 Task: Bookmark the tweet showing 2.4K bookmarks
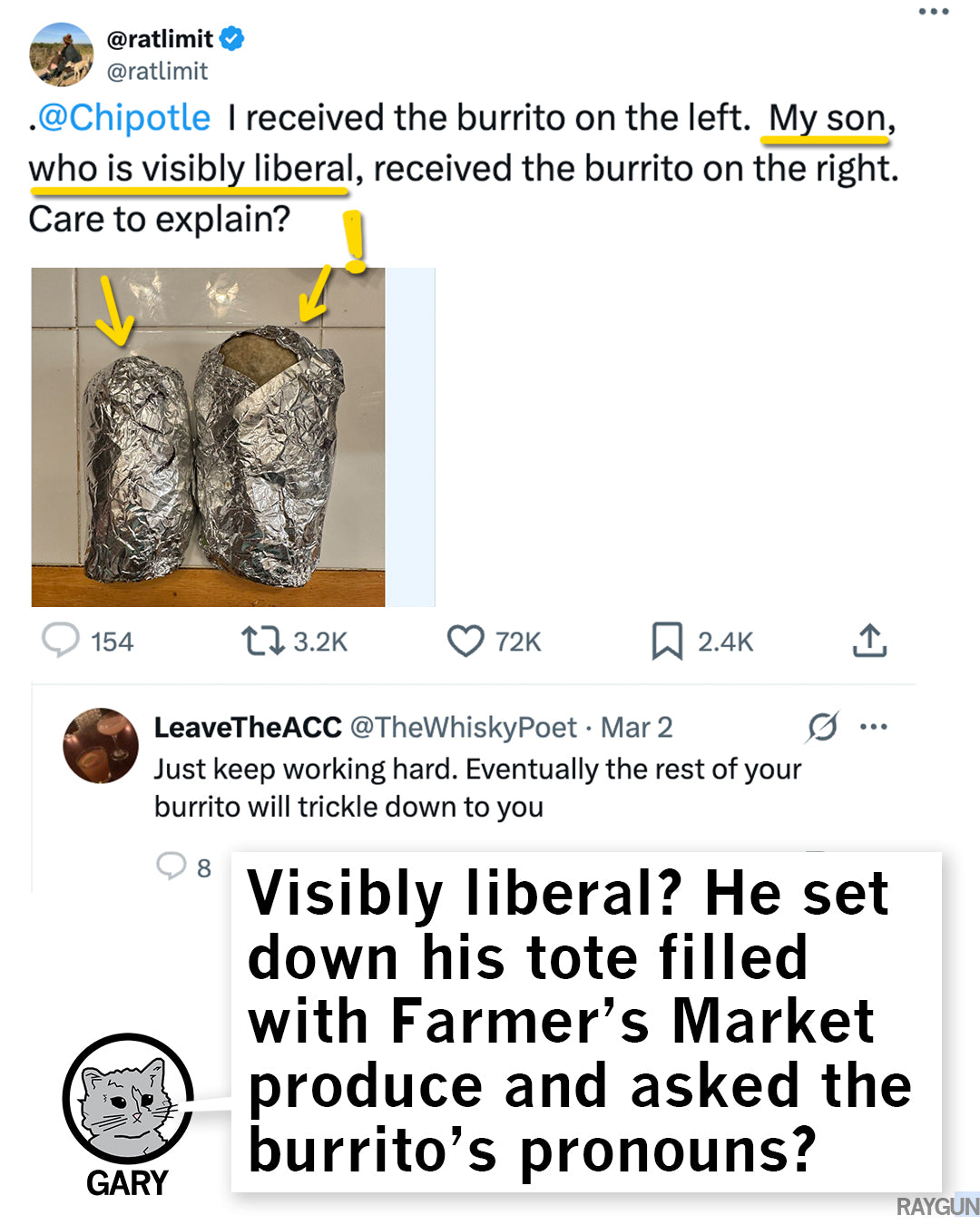coord(667,642)
